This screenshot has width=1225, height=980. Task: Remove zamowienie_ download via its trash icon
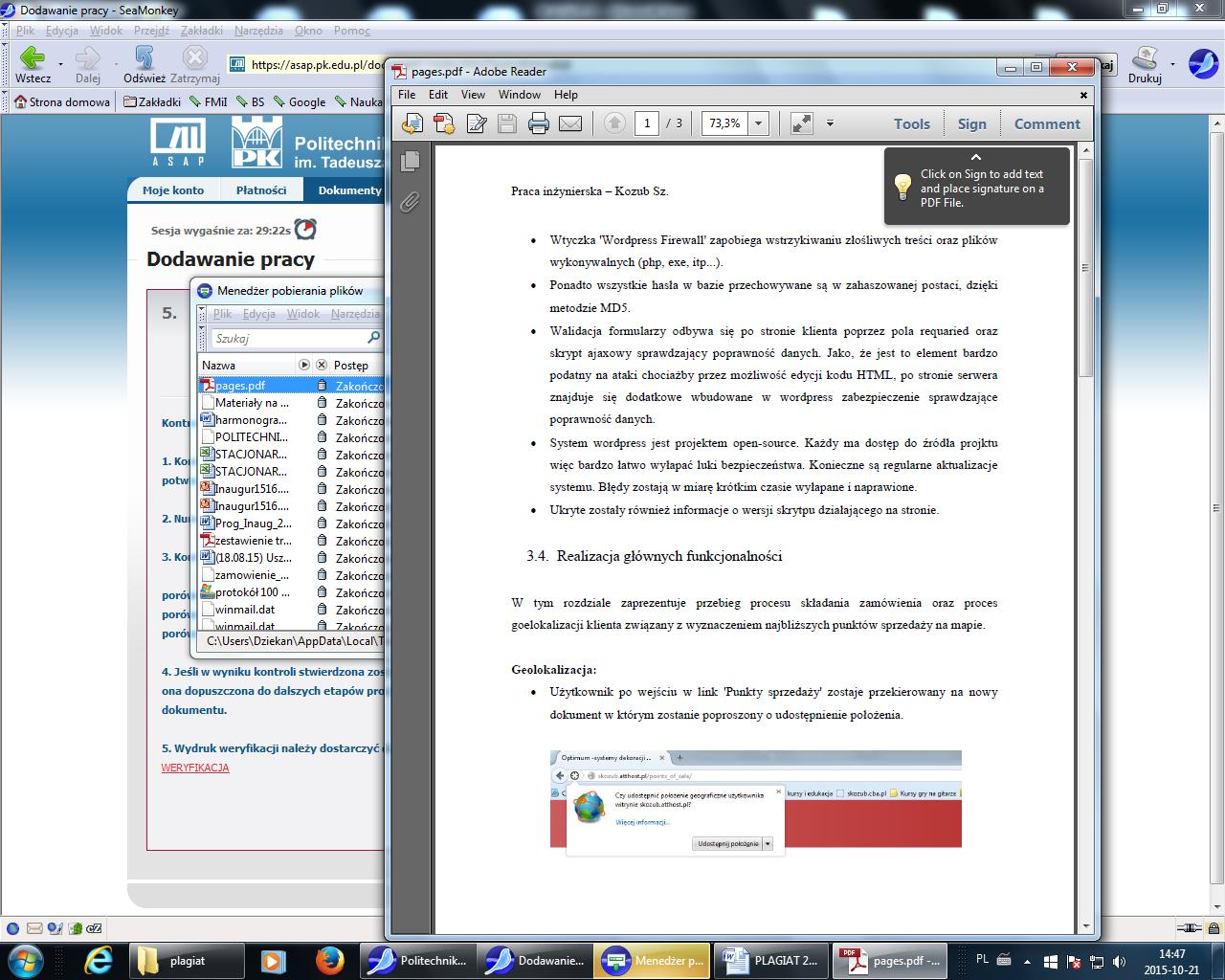(x=322, y=575)
